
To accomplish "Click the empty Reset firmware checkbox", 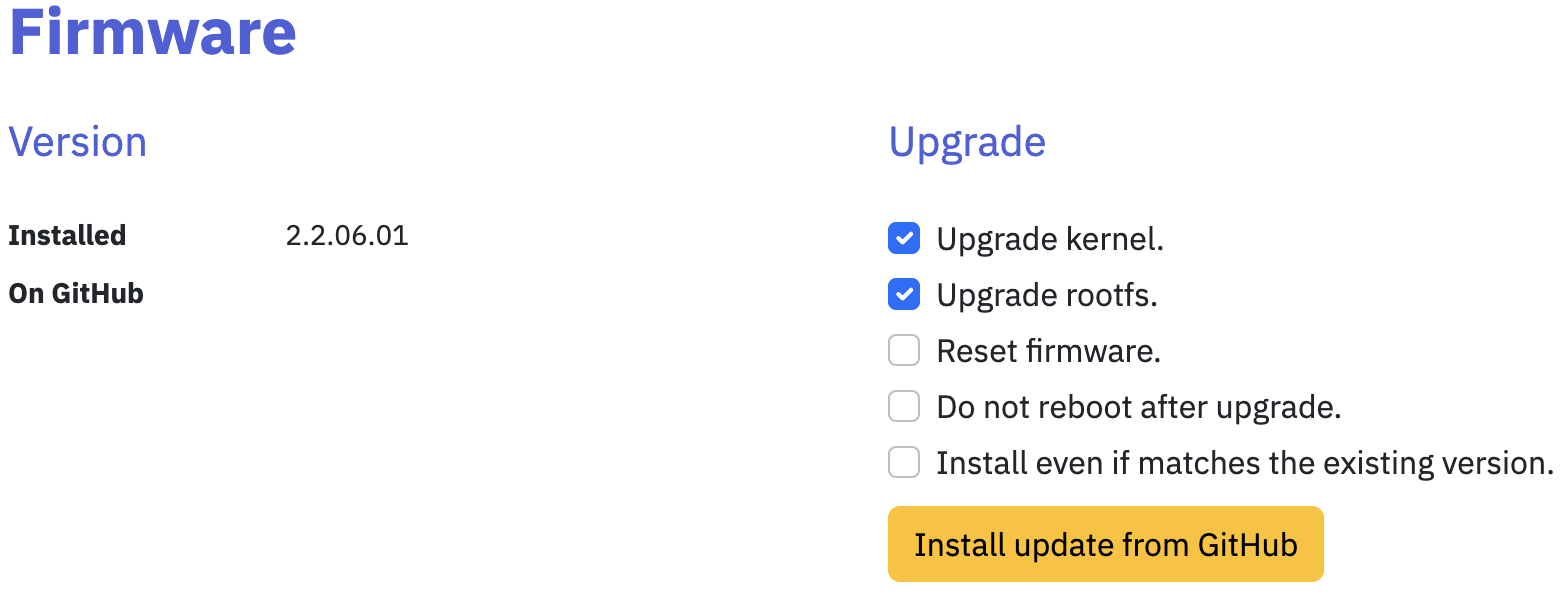I will click(903, 350).
